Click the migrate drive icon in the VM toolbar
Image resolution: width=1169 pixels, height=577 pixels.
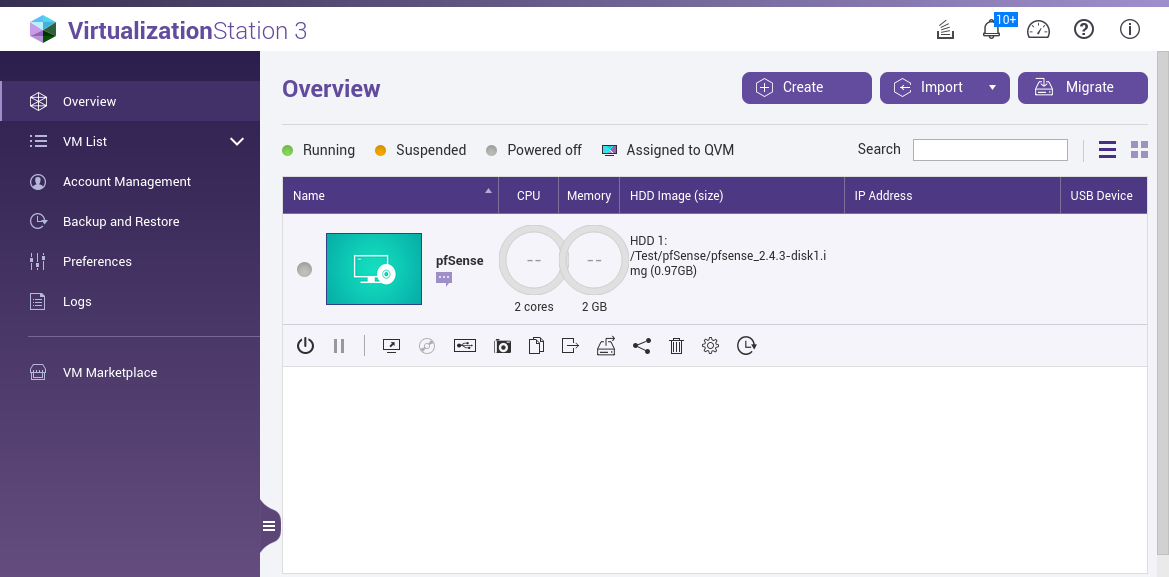pyautogui.click(x=606, y=346)
